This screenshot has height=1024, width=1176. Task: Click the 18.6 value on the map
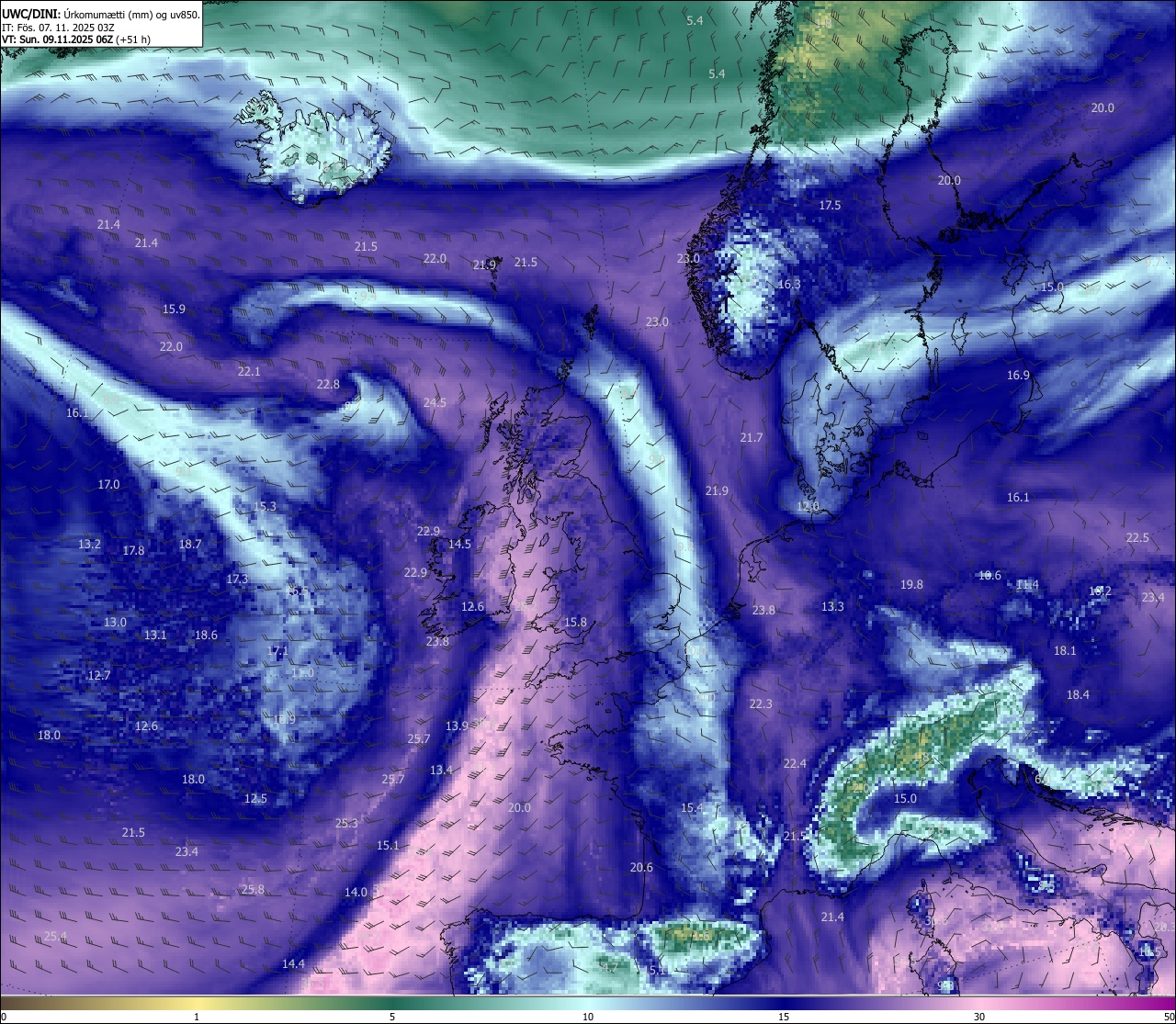tap(206, 636)
